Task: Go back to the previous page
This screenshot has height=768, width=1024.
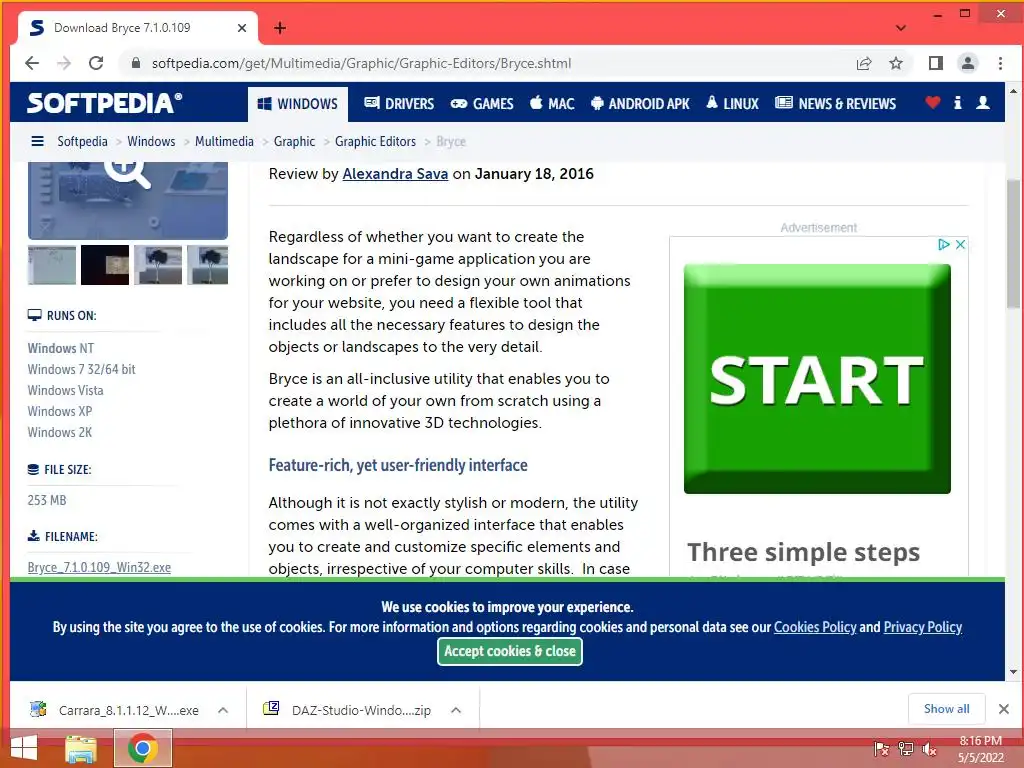Action: (31, 63)
